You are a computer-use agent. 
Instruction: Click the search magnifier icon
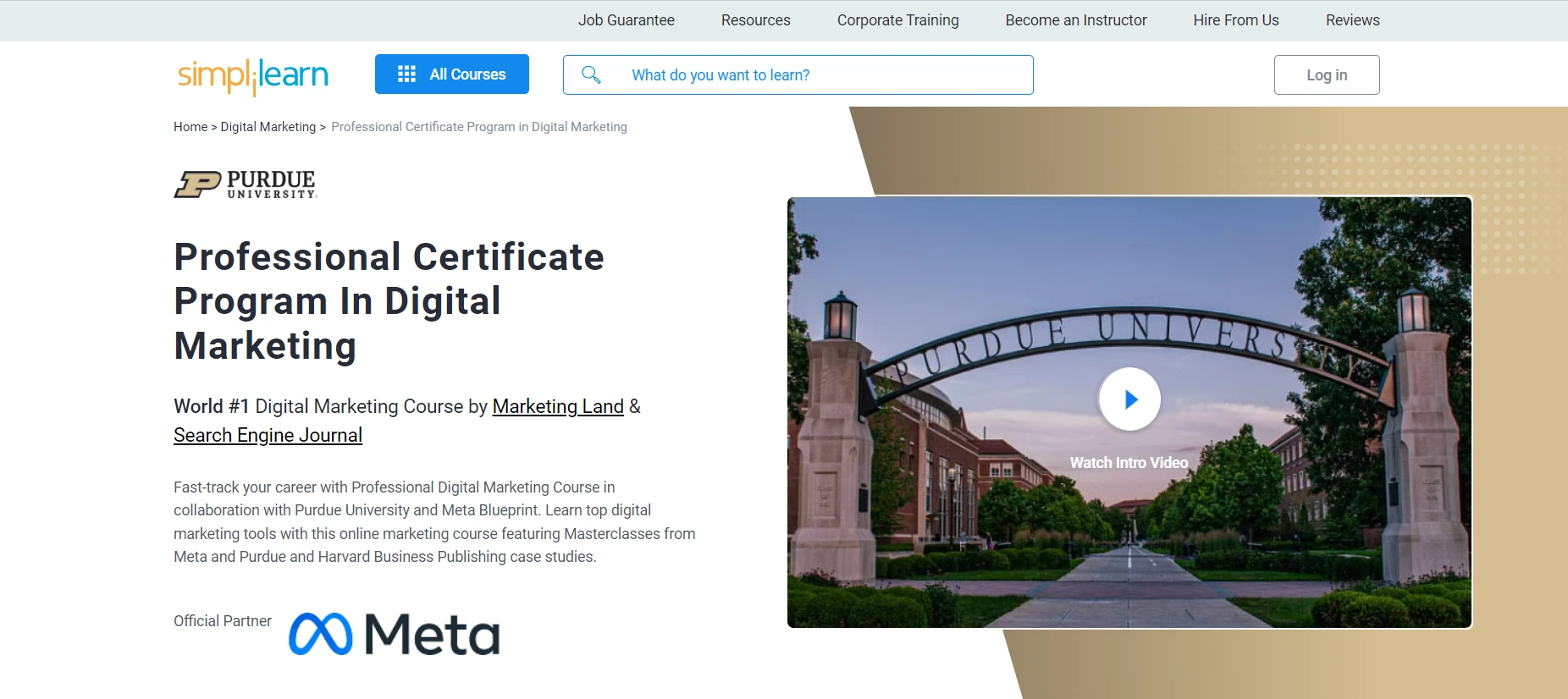(591, 74)
